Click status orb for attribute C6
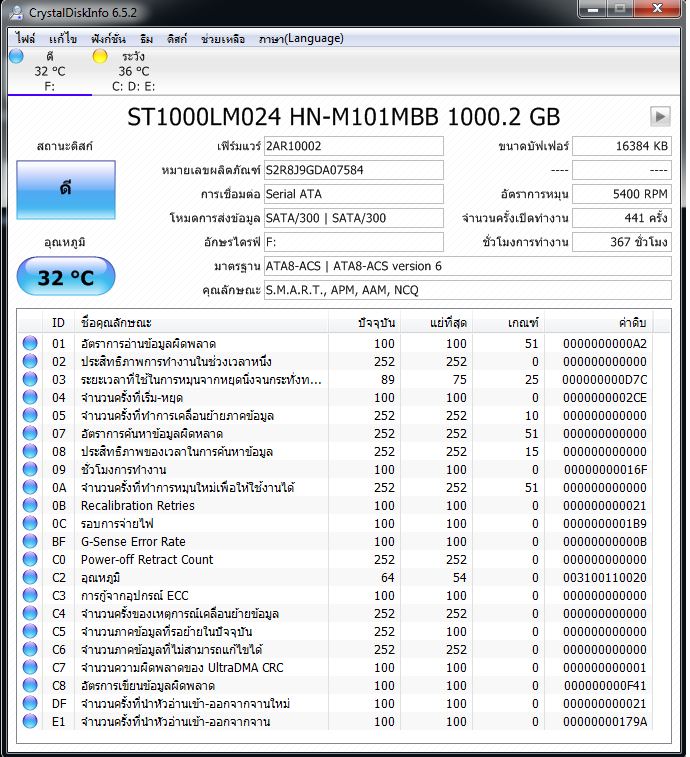This screenshot has height=757, width=690. click(x=30, y=649)
